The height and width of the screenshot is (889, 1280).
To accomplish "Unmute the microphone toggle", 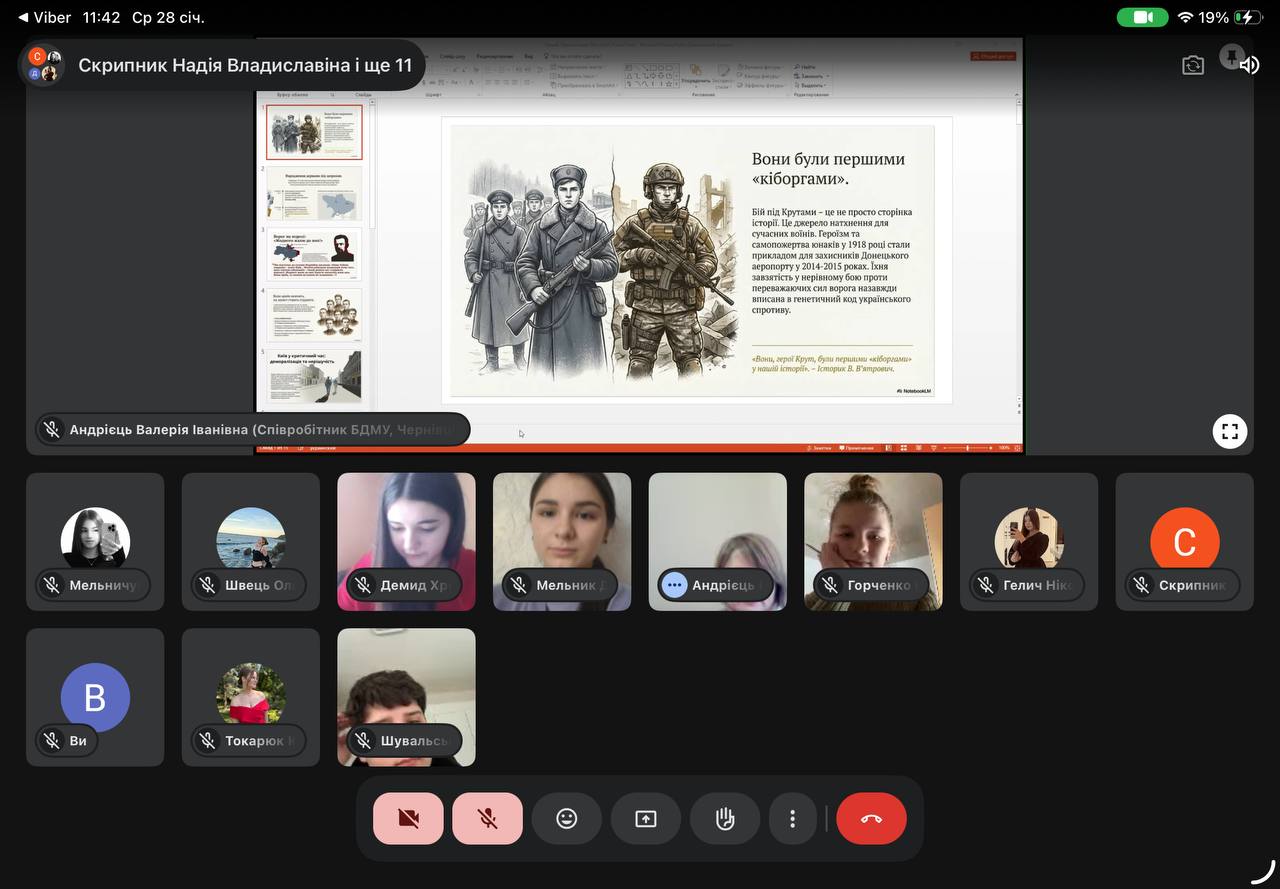I will (487, 819).
